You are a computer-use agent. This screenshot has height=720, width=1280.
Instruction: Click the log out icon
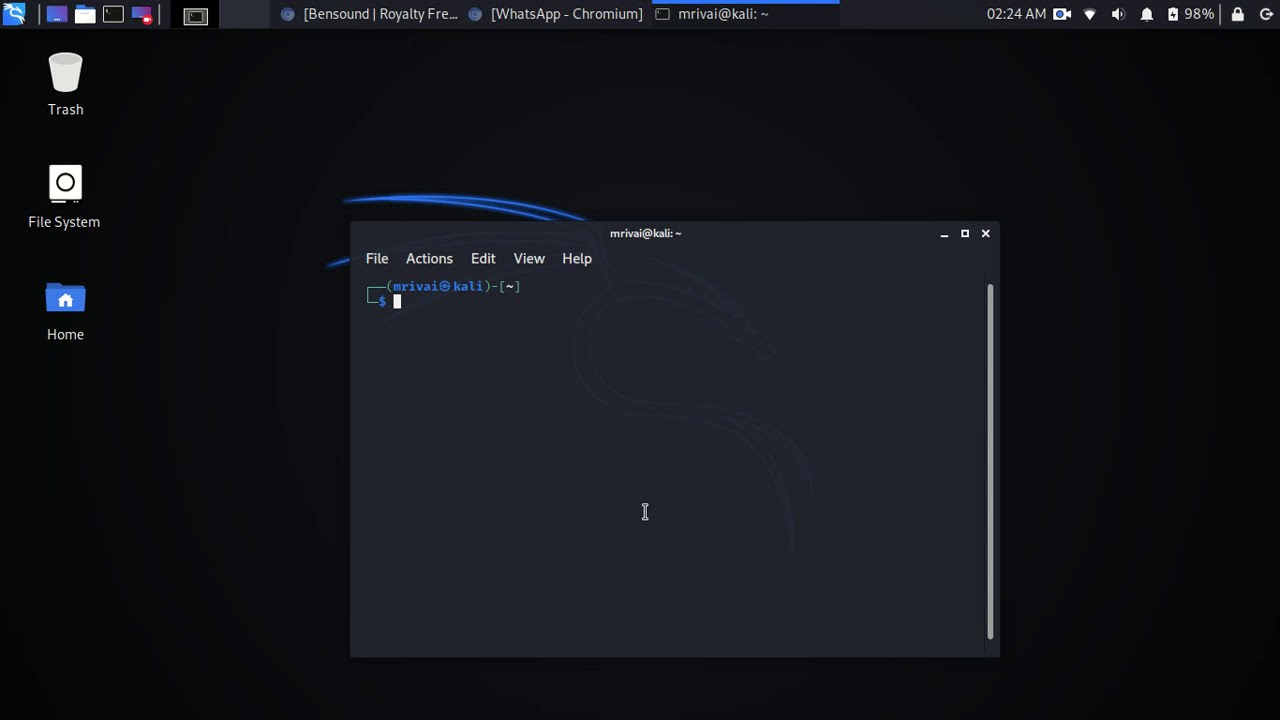[x=1266, y=14]
